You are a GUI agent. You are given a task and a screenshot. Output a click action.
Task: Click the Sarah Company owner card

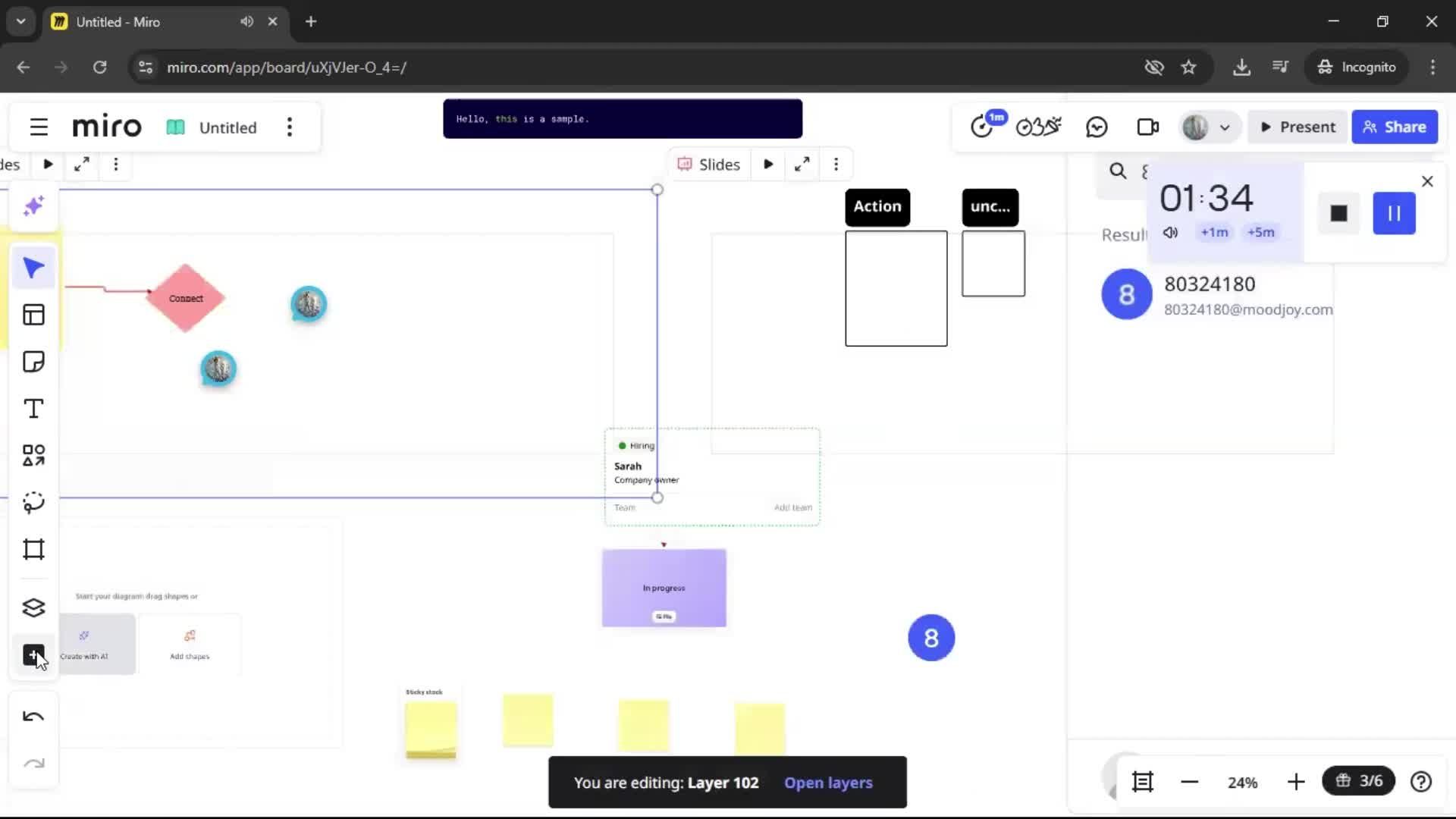(x=712, y=477)
